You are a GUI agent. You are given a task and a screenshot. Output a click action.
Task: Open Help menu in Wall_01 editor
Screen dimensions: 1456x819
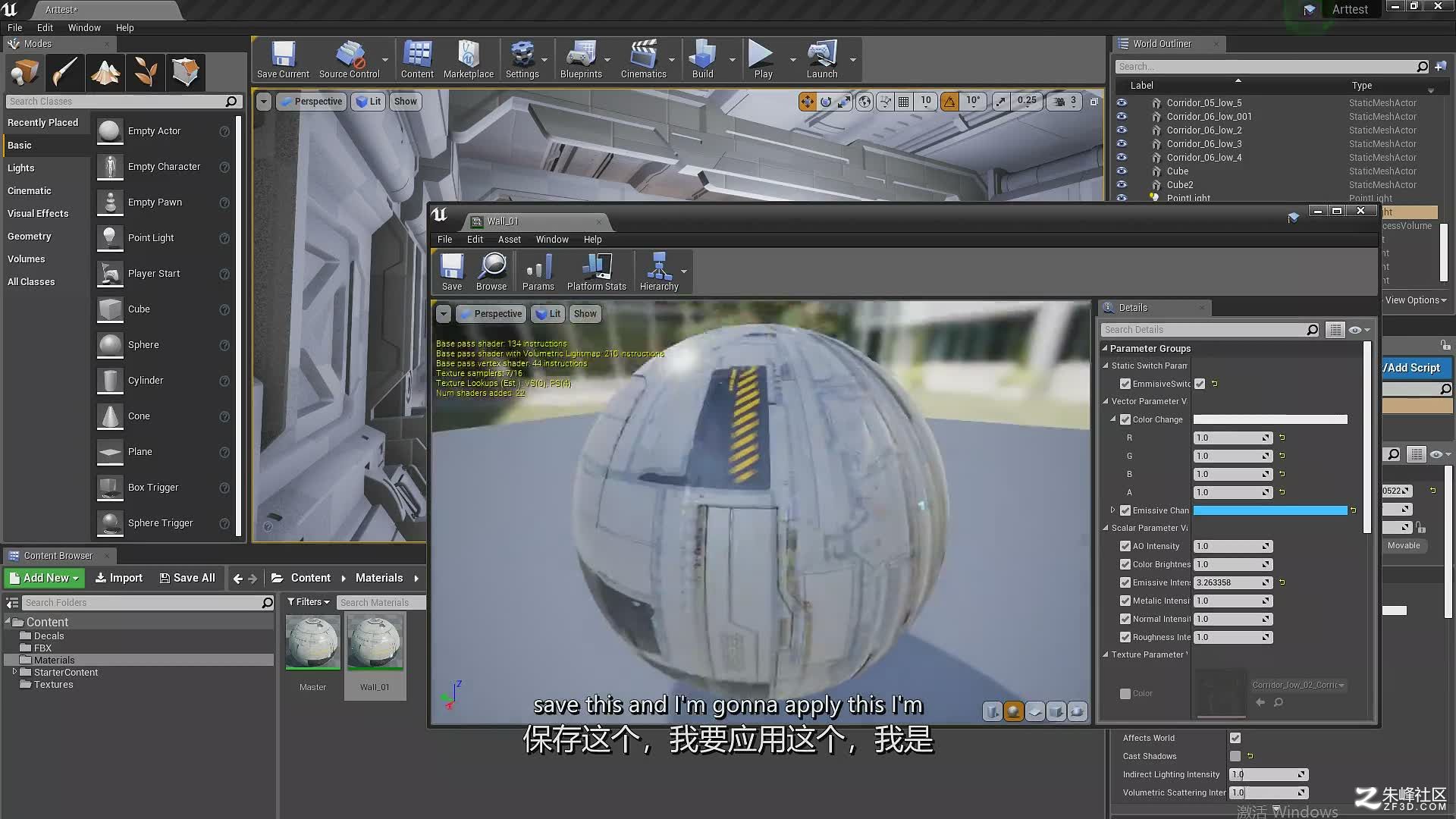[592, 239]
